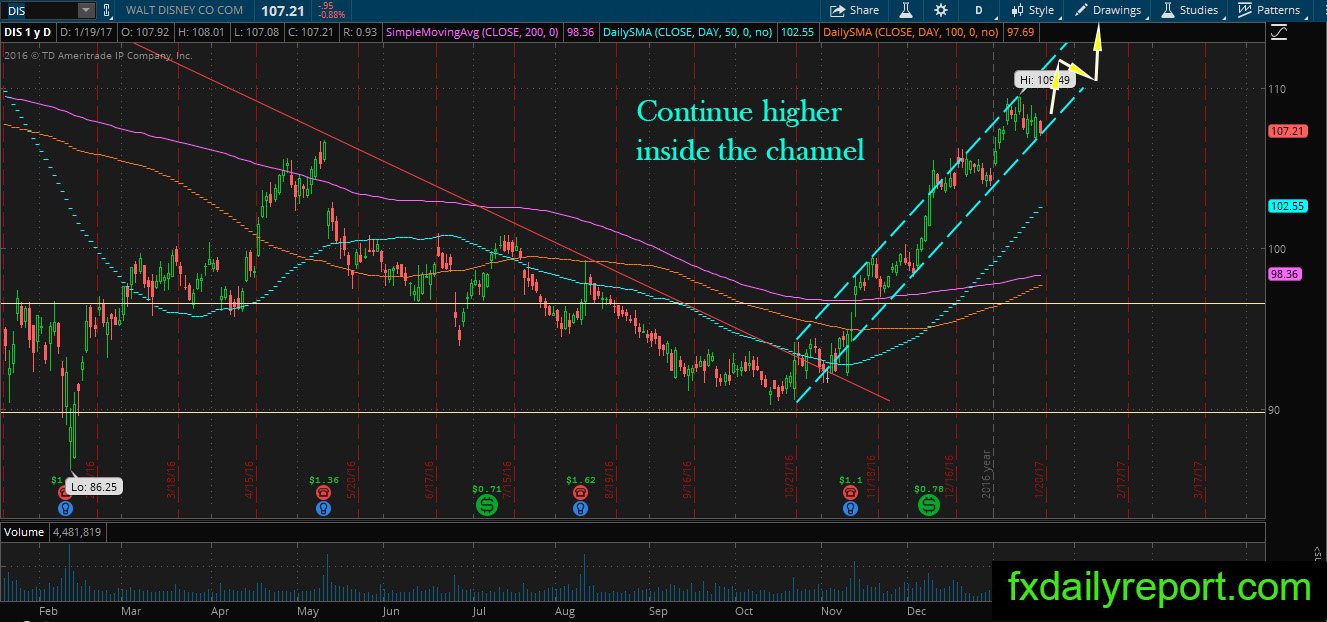
Task: Click the chart scale icon below the toolbar
Action: 1279,32
